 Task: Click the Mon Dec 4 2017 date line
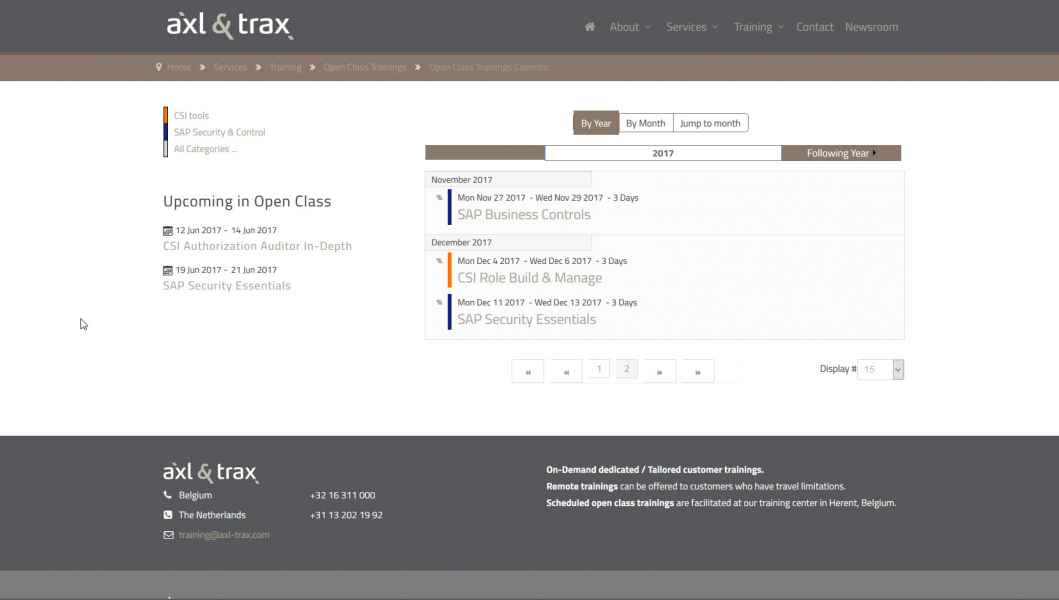pyautogui.click(x=542, y=261)
